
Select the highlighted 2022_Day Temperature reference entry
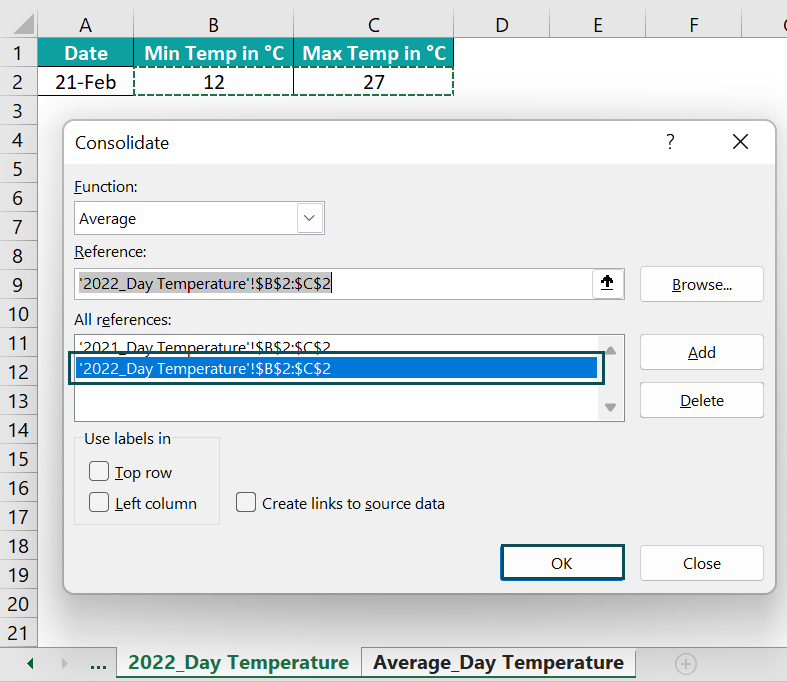[336, 368]
